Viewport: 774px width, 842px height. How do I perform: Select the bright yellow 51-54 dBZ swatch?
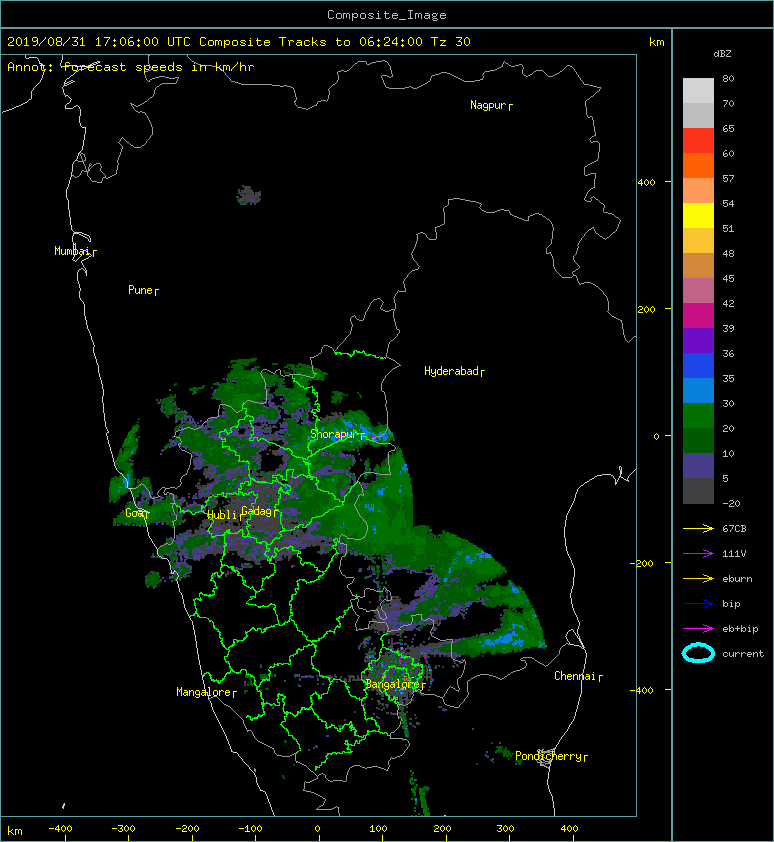pos(698,215)
